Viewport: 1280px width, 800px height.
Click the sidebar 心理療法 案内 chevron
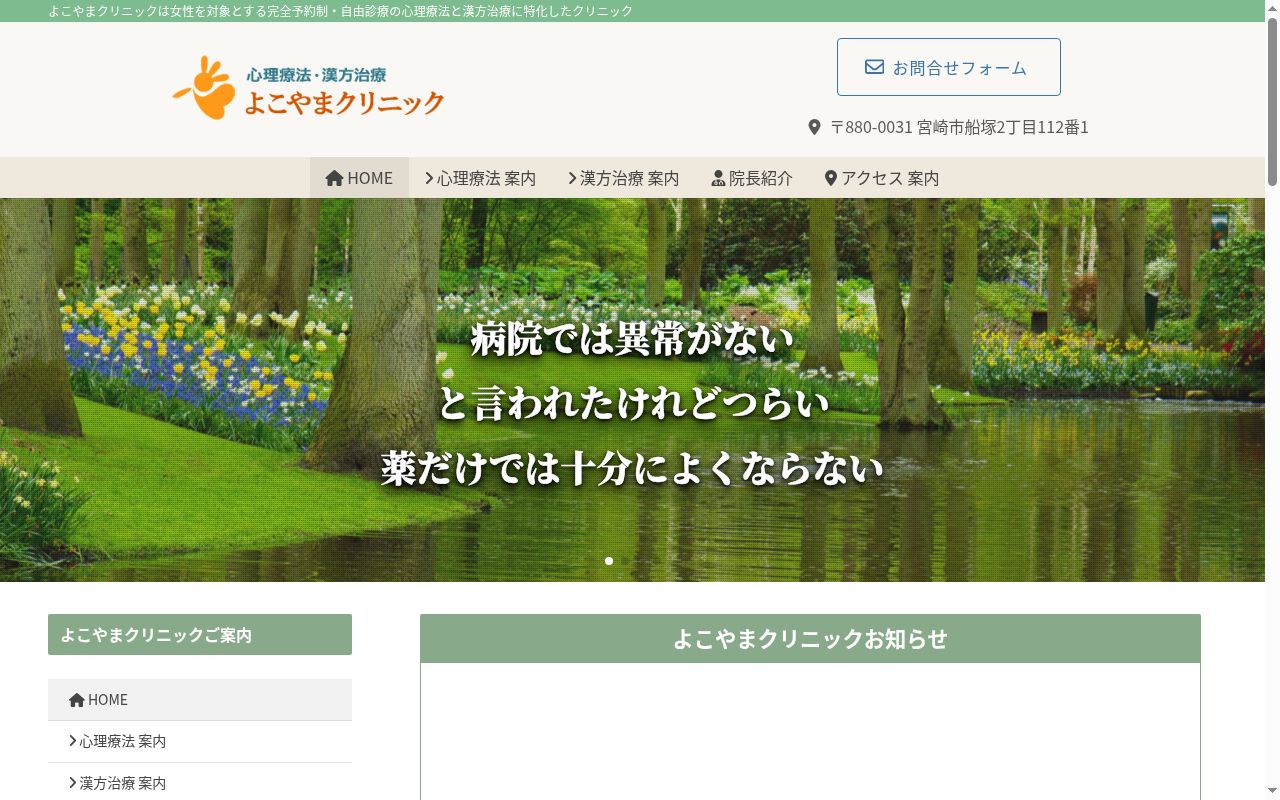coord(73,741)
